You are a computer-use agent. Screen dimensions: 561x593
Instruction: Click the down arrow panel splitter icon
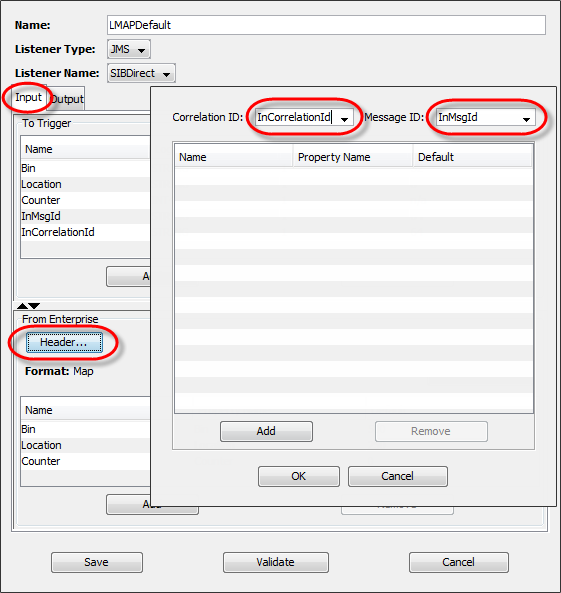[x=34, y=306]
